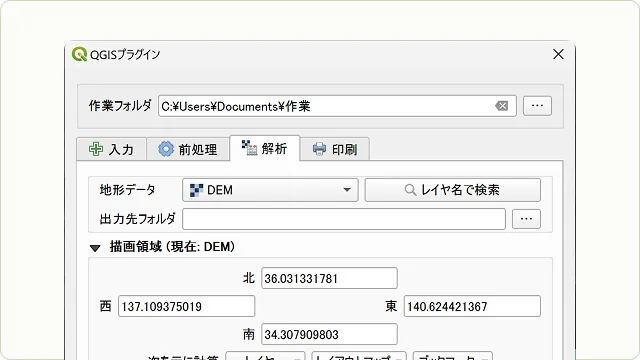This screenshot has width=640, height=360.
Task: Click the gear icon on 前処理 tab
Action: pos(166,149)
